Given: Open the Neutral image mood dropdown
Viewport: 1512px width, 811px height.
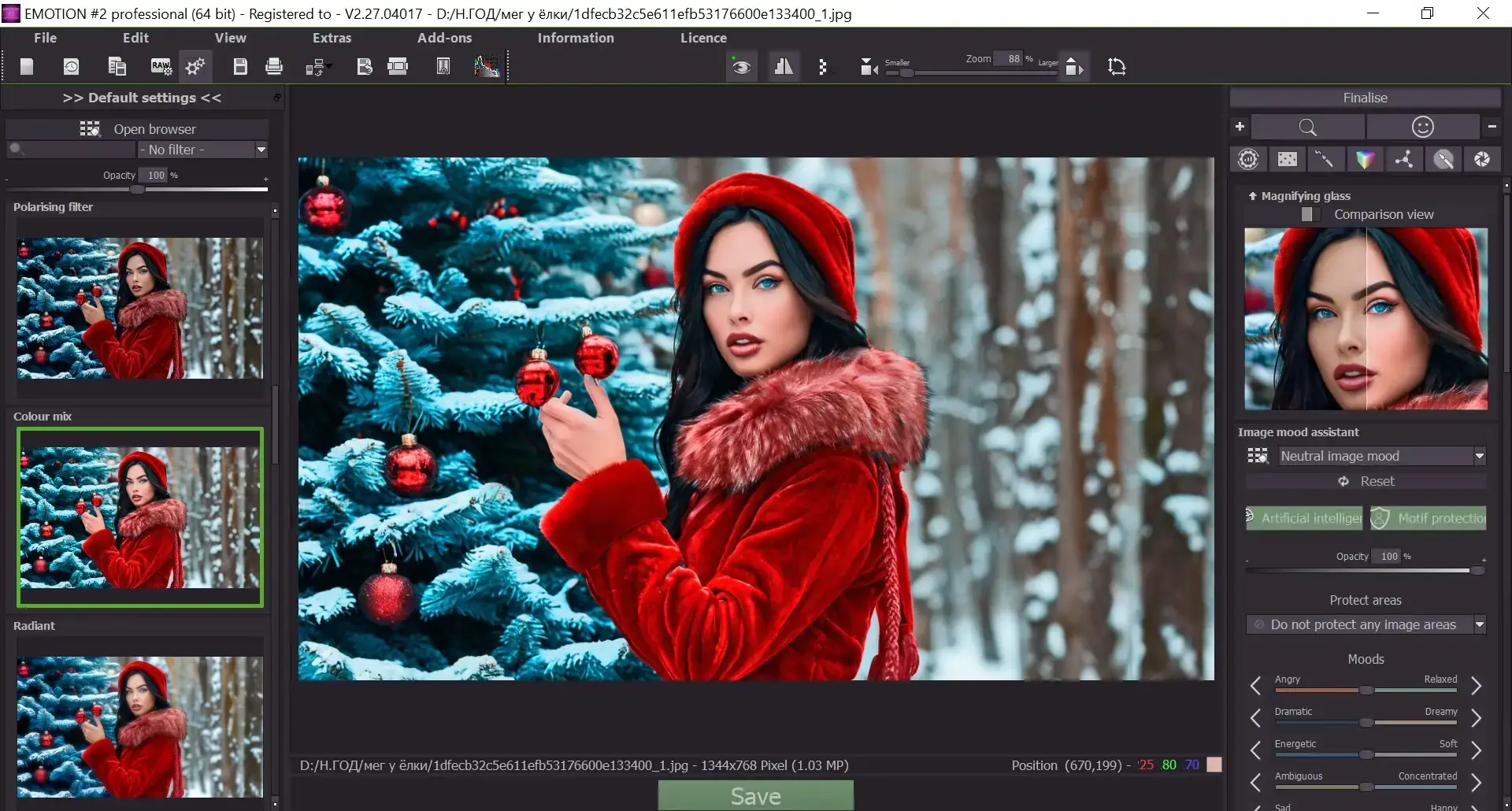Looking at the screenshot, I should coord(1382,456).
